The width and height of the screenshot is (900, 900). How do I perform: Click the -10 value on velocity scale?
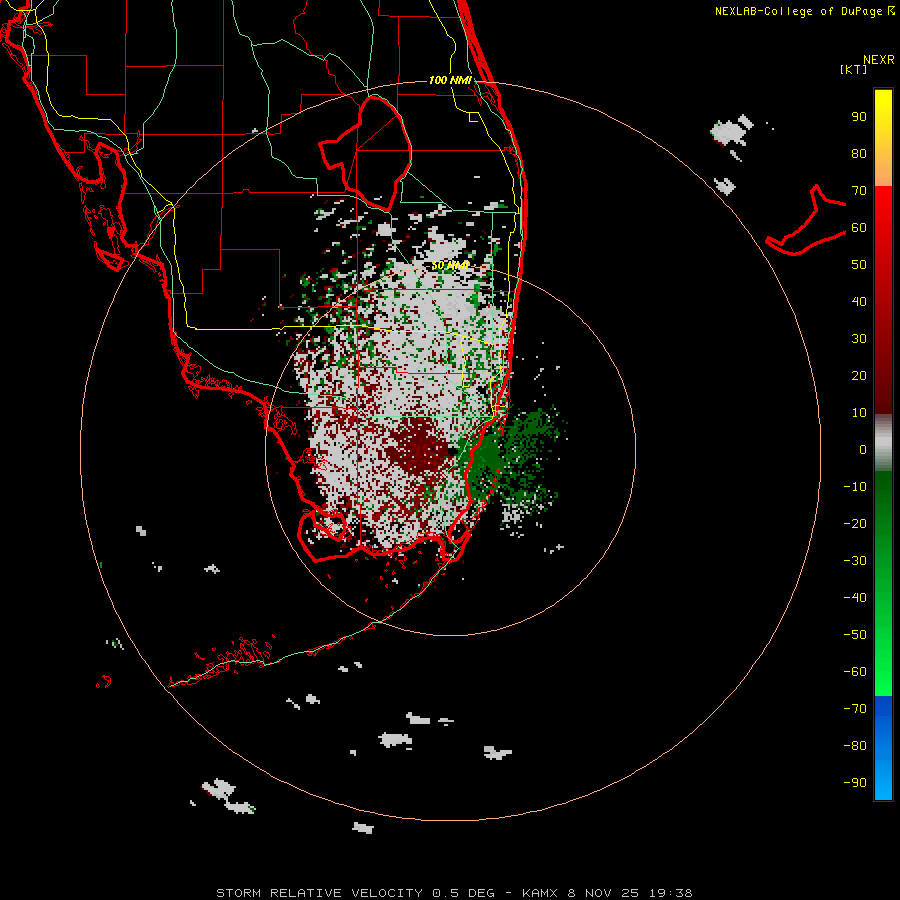tap(855, 487)
